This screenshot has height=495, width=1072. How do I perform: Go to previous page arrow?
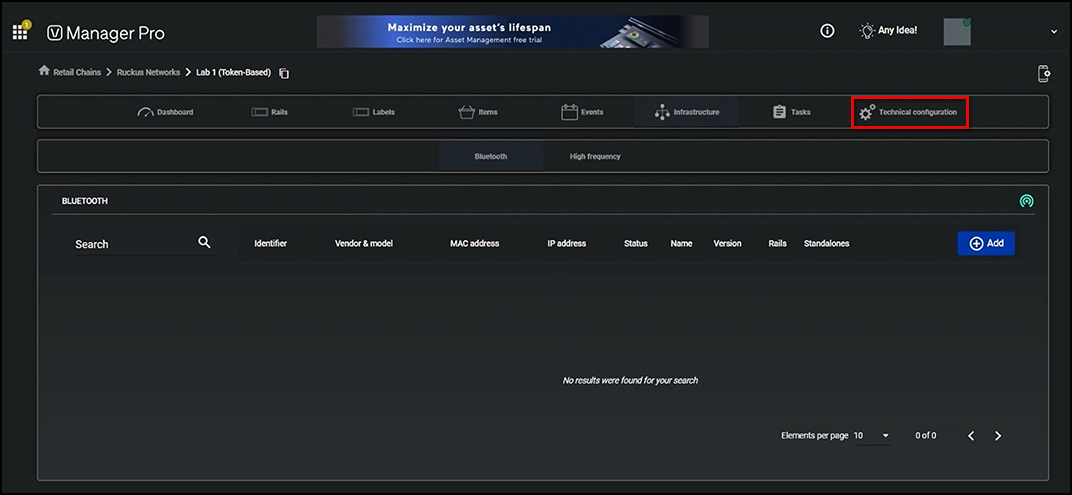pos(971,436)
